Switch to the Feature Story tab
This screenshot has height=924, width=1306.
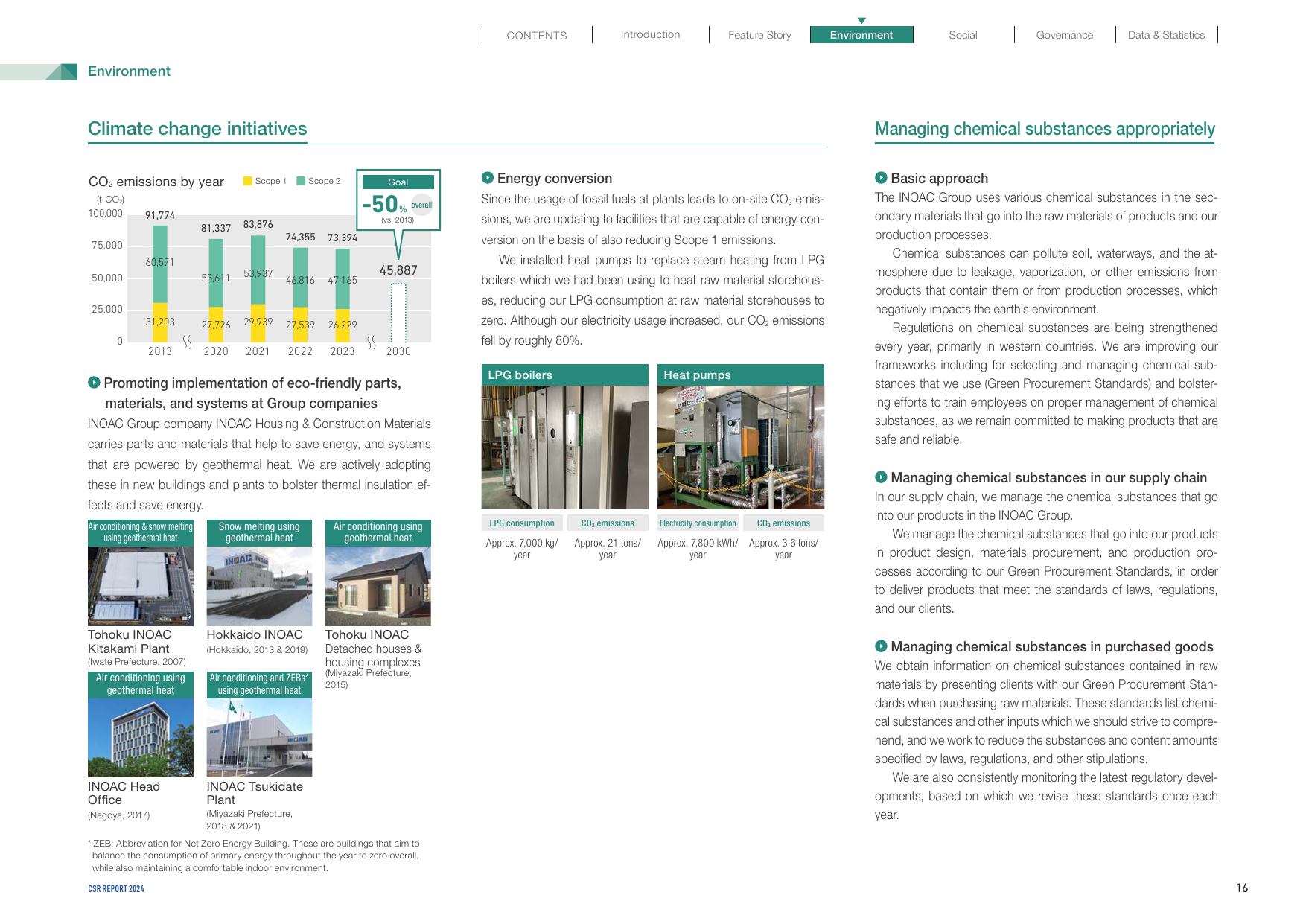point(759,35)
